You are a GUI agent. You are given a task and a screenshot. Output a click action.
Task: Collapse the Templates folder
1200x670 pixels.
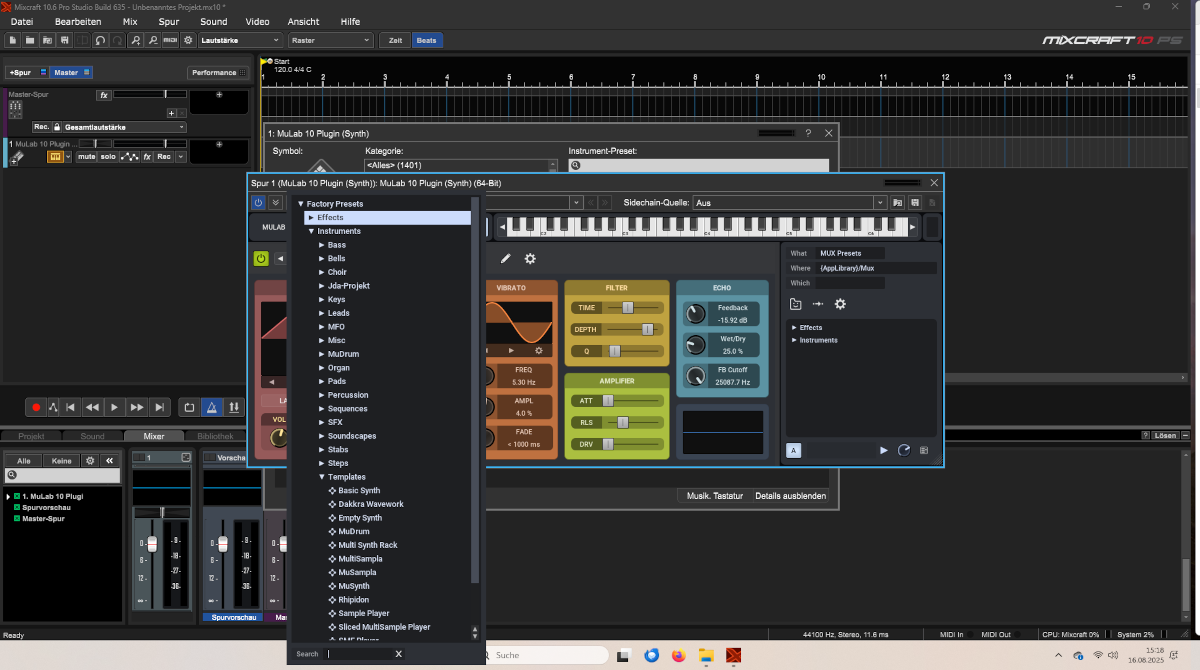[321, 477]
